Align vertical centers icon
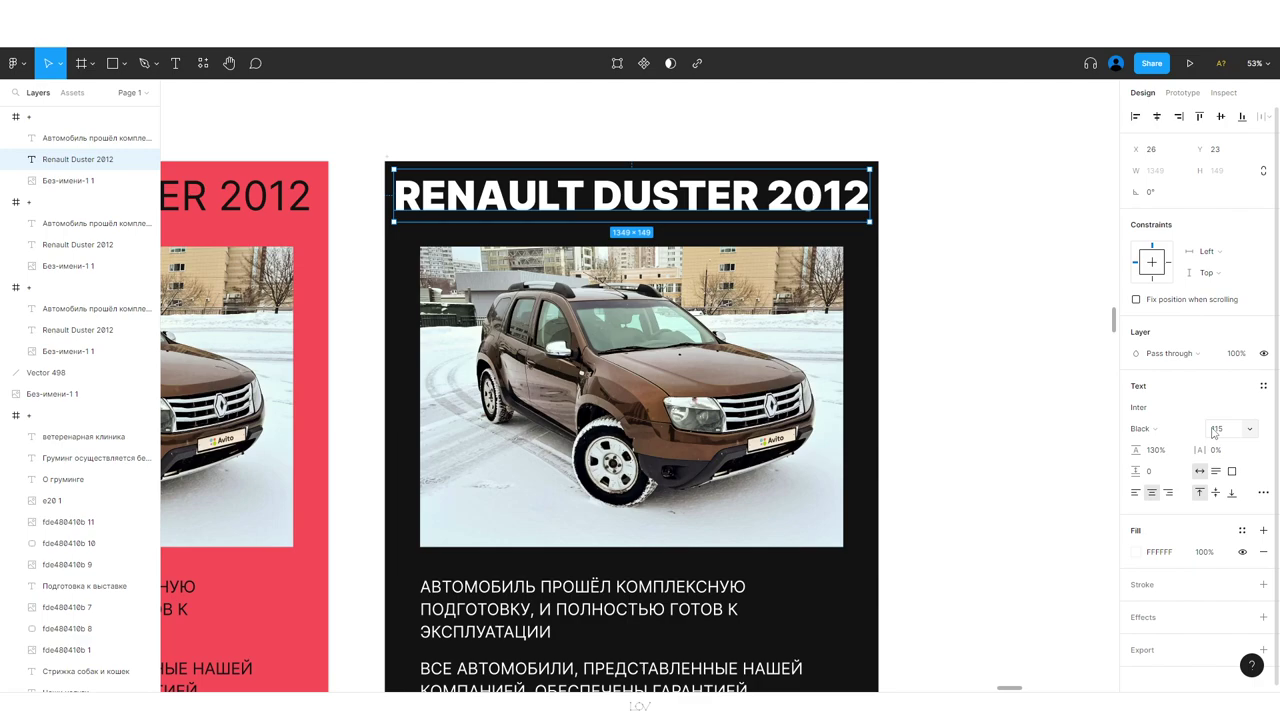Image resolution: width=1280 pixels, height=720 pixels. tap(1221, 117)
